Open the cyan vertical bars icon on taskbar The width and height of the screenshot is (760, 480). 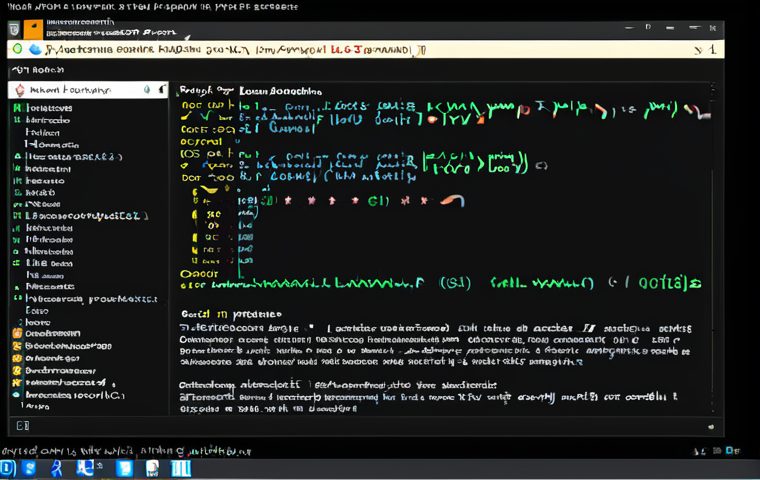[181, 468]
